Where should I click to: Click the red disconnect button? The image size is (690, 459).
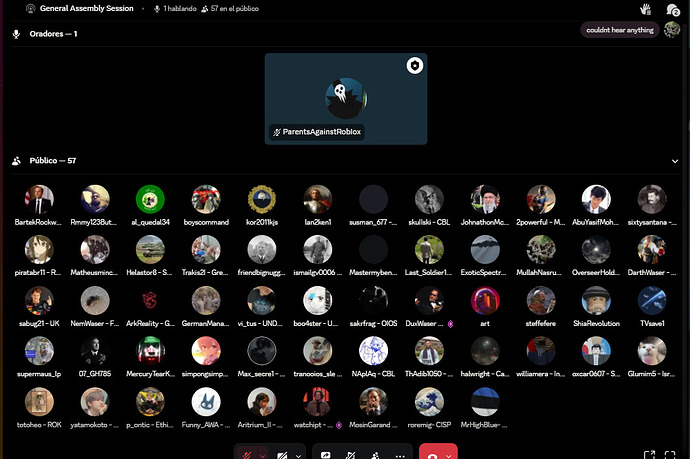tap(433, 455)
